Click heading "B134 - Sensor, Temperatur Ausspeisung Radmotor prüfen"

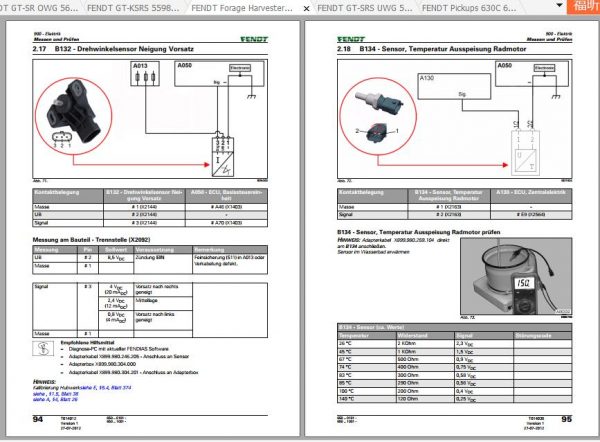(x=419, y=232)
